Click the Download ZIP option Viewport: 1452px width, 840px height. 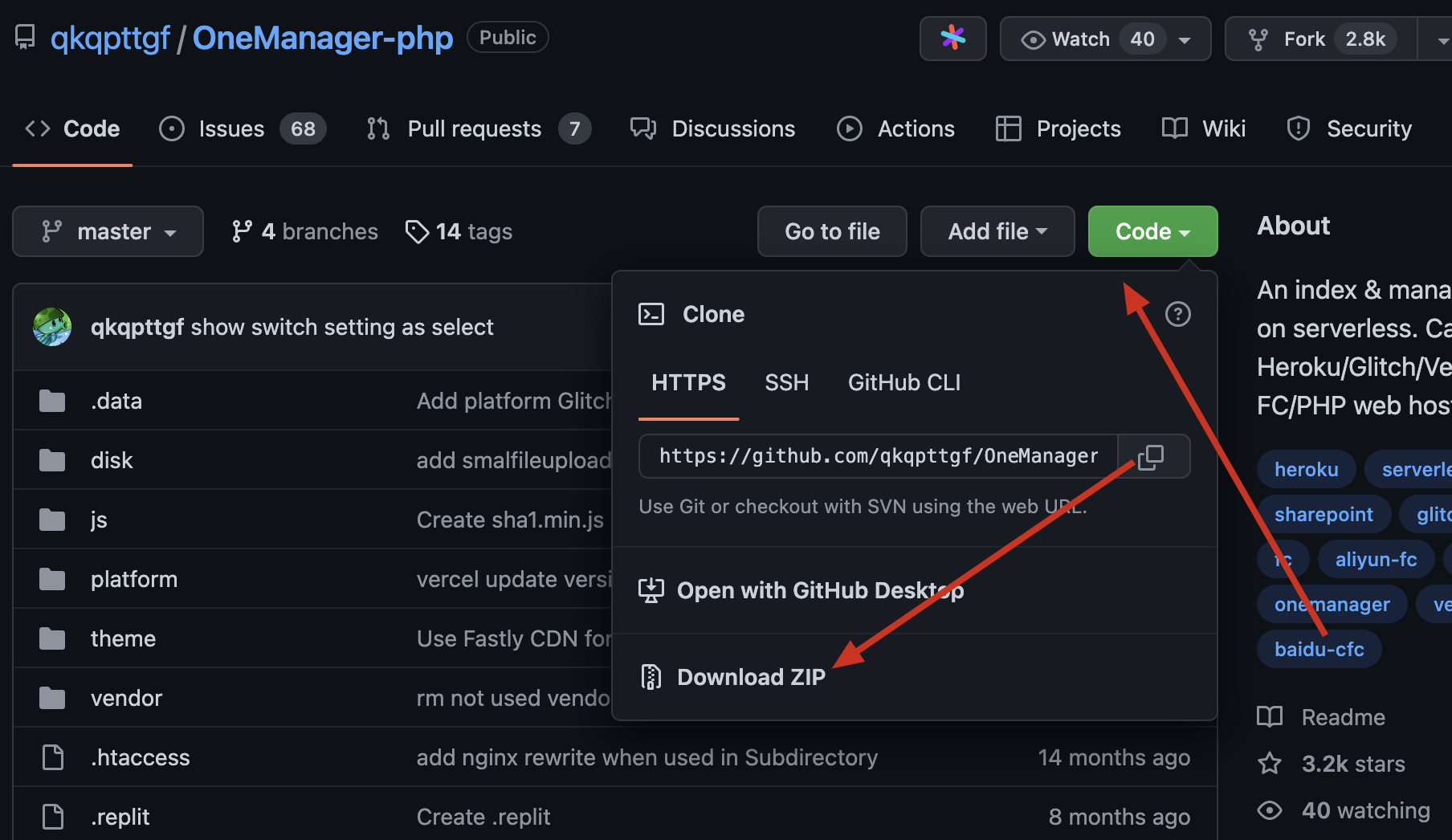tap(750, 677)
